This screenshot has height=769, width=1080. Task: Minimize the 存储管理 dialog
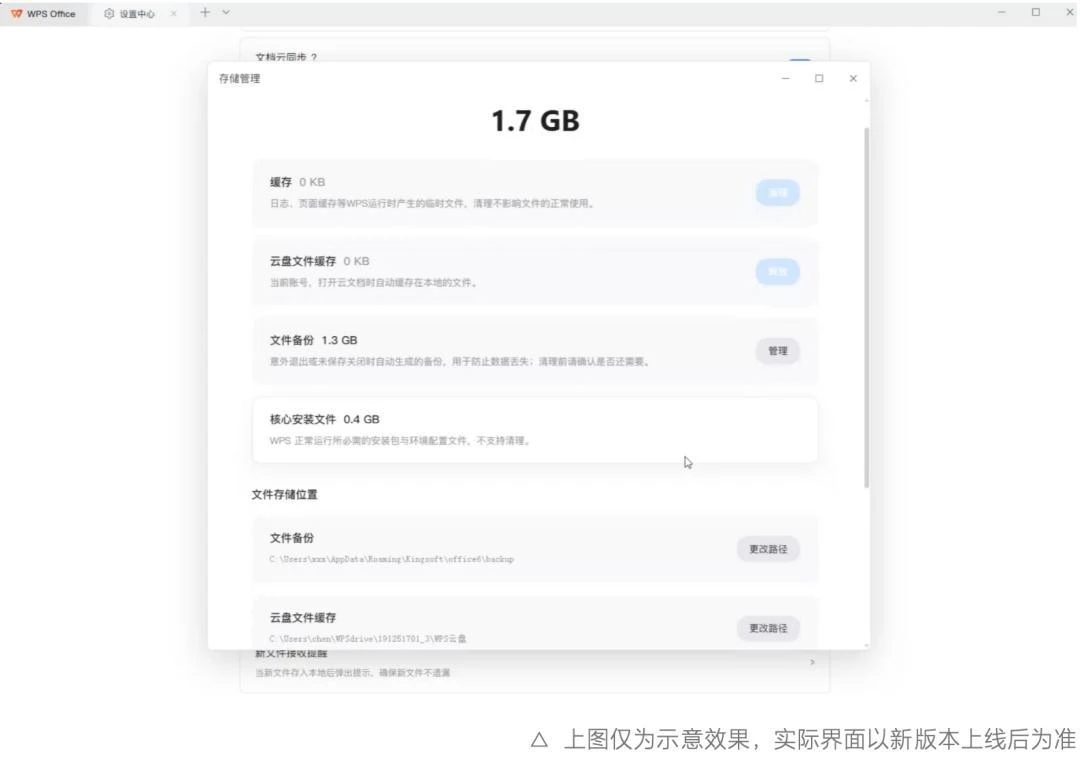coord(785,79)
